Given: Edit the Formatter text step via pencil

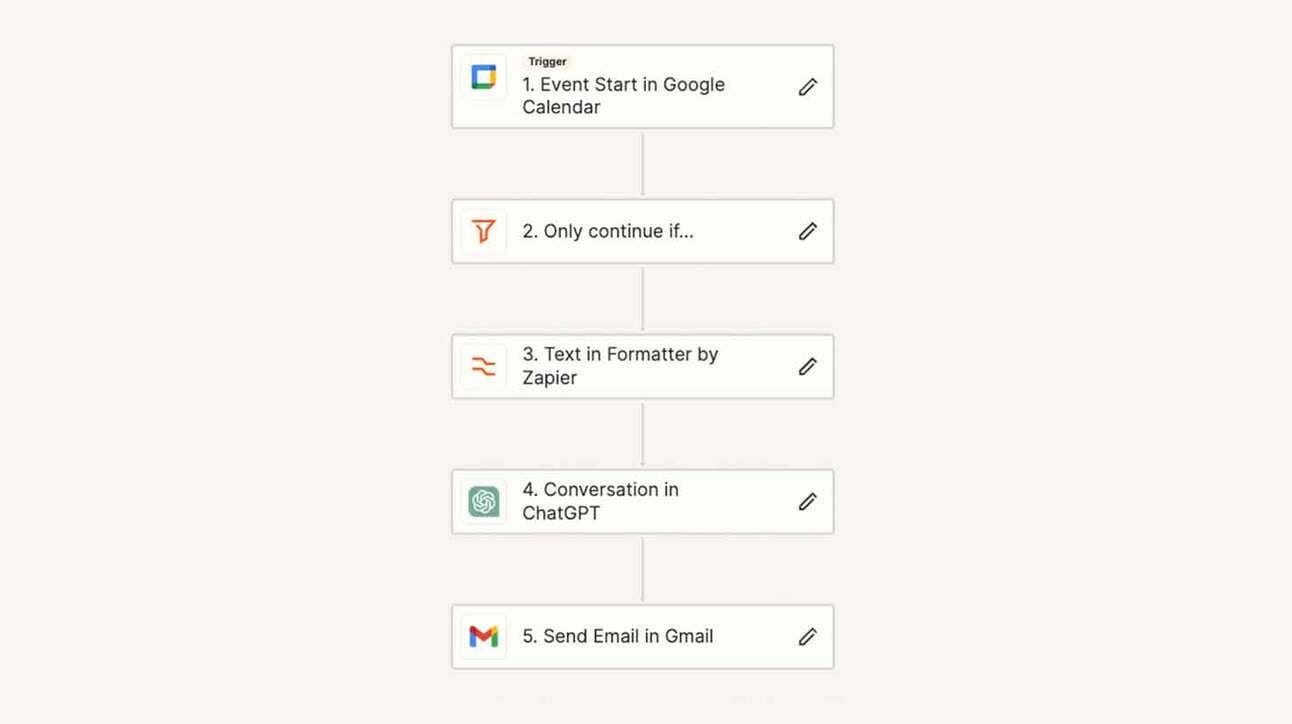Looking at the screenshot, I should tap(808, 366).
